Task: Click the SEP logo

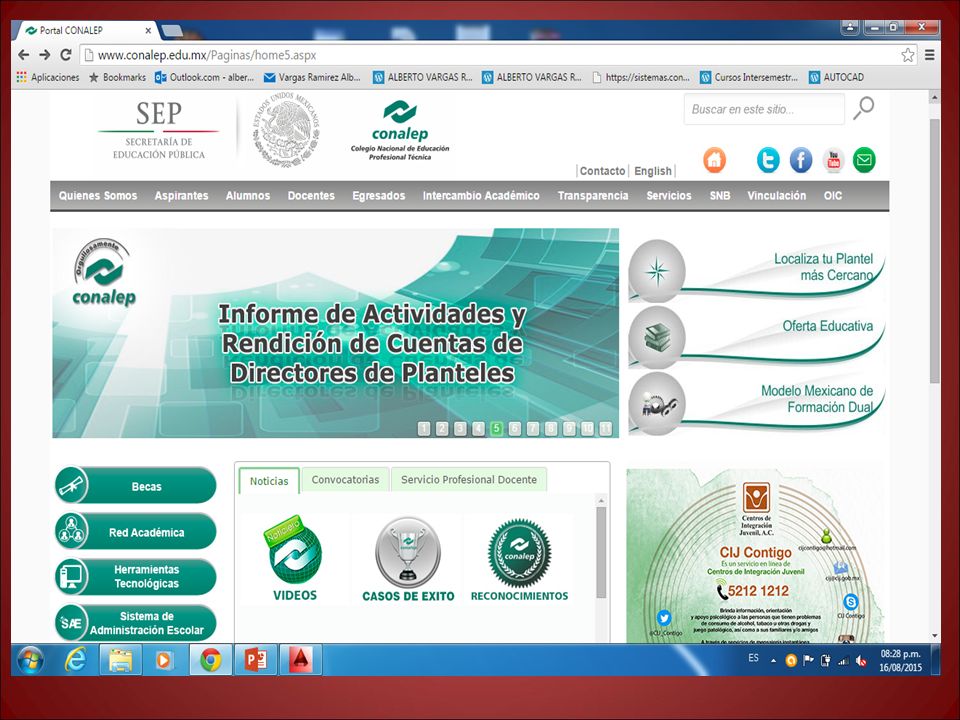Action: [159, 130]
